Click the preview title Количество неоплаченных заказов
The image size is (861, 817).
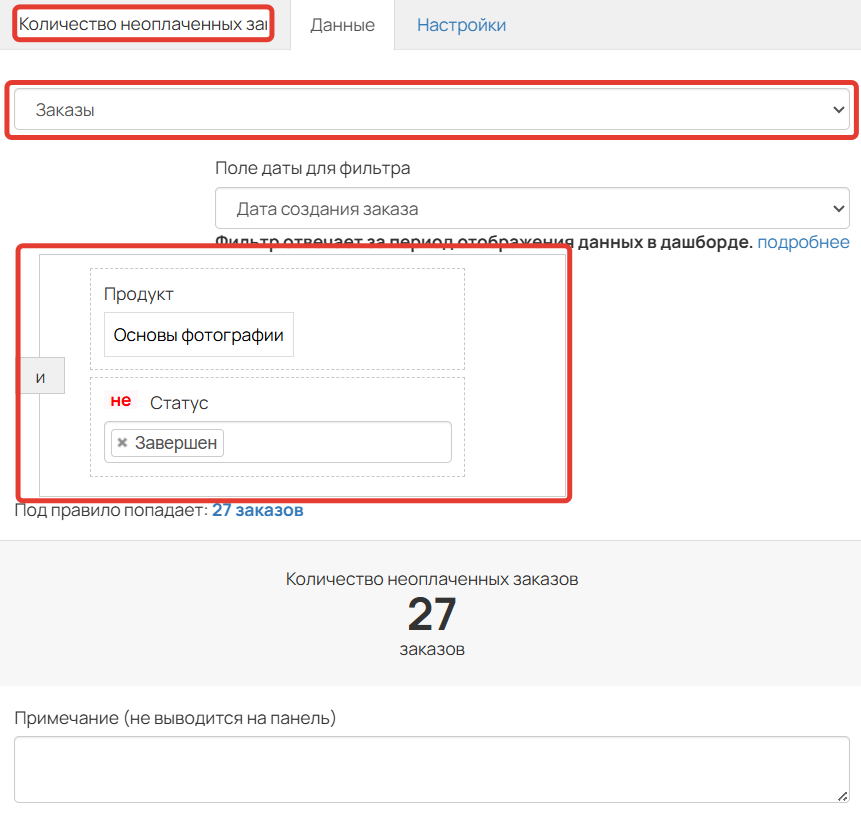[x=432, y=579]
